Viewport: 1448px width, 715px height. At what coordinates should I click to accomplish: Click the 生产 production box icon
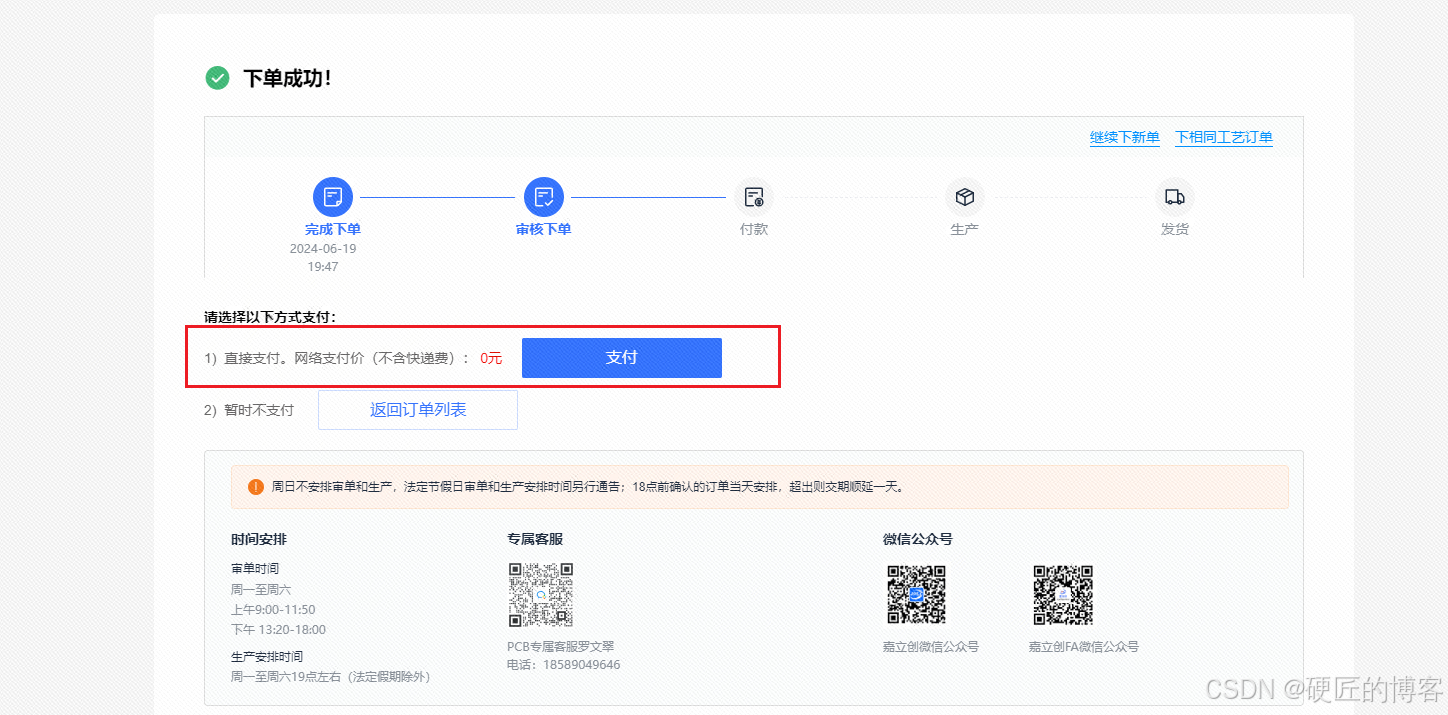965,197
